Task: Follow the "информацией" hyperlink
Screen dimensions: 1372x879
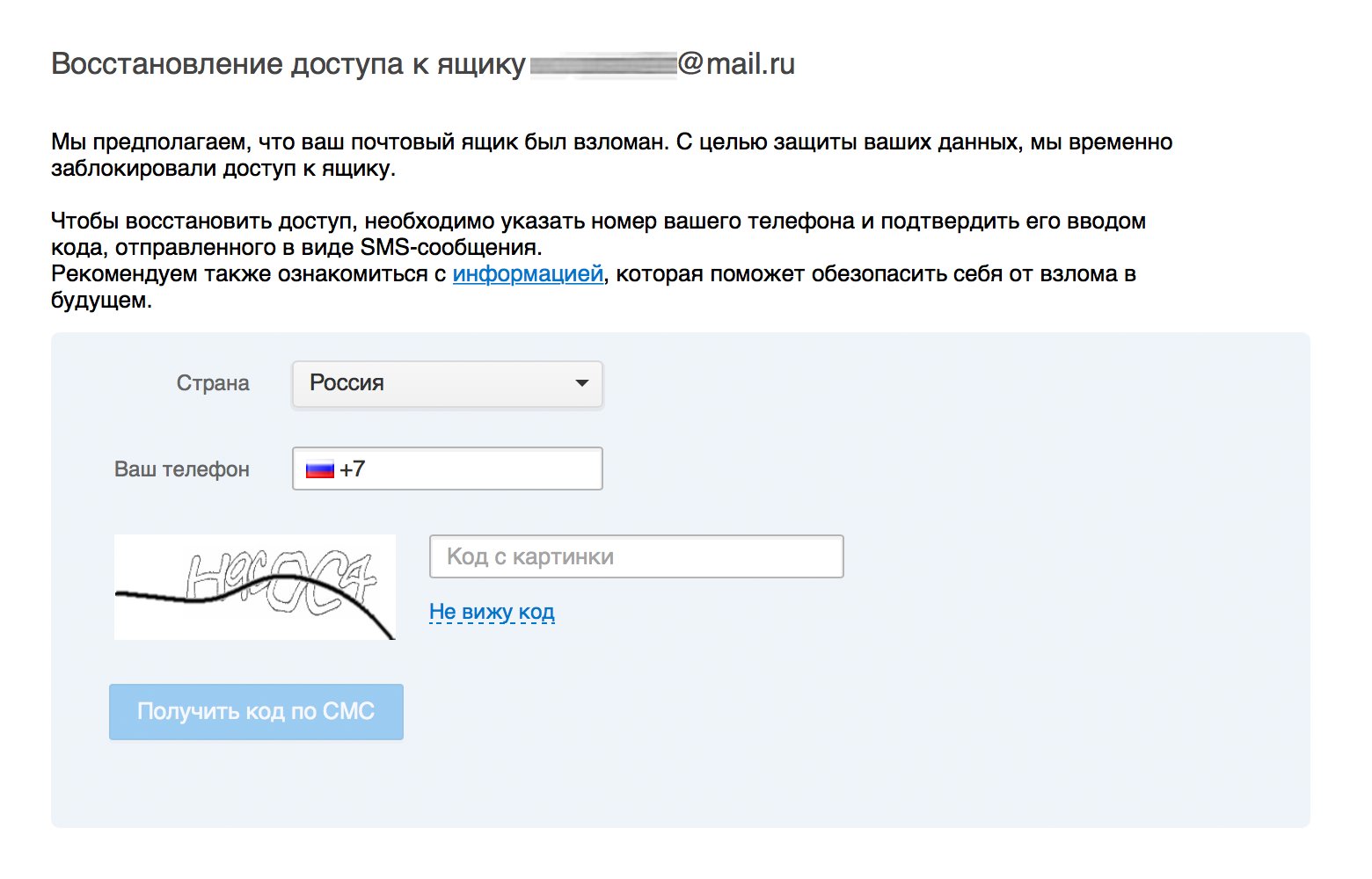Action: pos(528,274)
